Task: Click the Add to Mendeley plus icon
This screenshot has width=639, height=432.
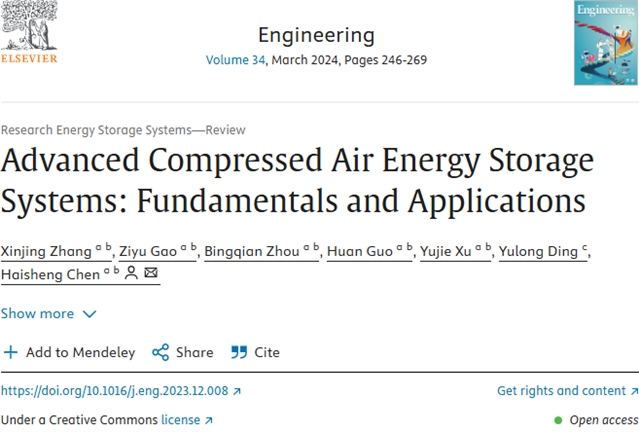Action: click(x=11, y=352)
